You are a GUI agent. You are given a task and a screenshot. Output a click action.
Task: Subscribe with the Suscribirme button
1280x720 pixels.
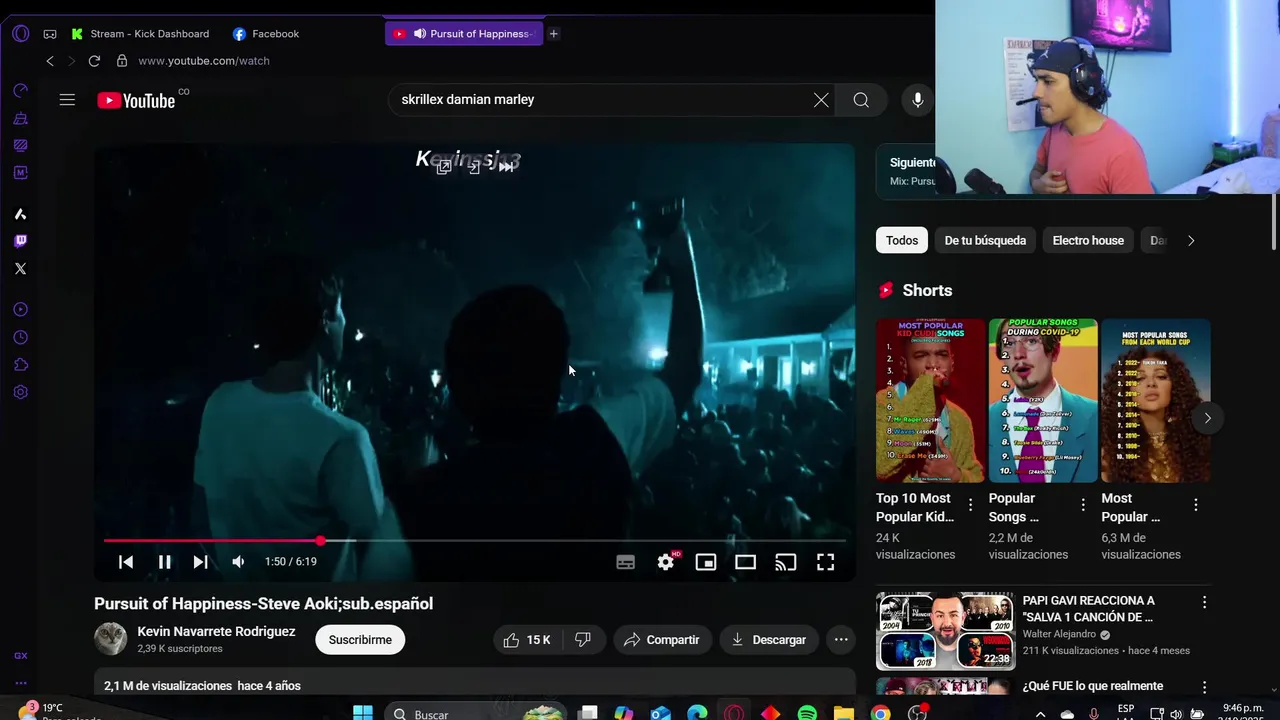pos(360,640)
